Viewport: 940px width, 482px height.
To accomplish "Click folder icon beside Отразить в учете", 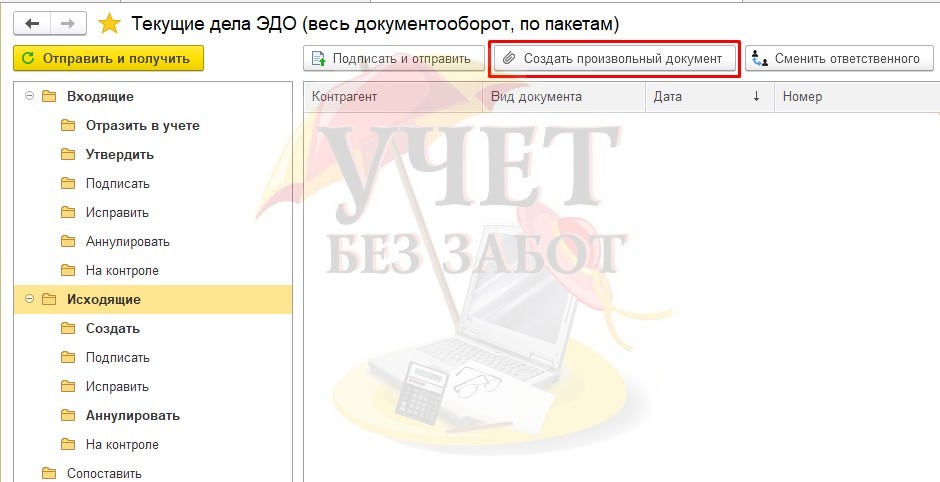I will [68, 125].
